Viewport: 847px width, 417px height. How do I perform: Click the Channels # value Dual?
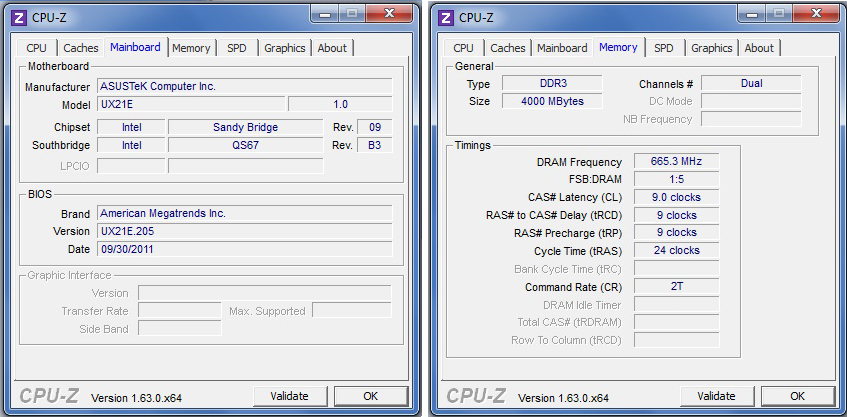point(751,83)
